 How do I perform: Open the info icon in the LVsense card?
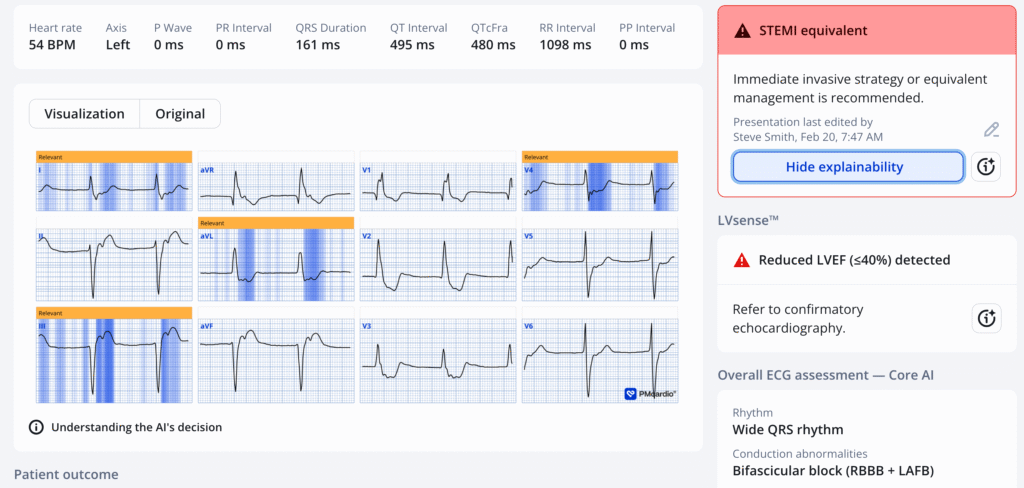[986, 318]
